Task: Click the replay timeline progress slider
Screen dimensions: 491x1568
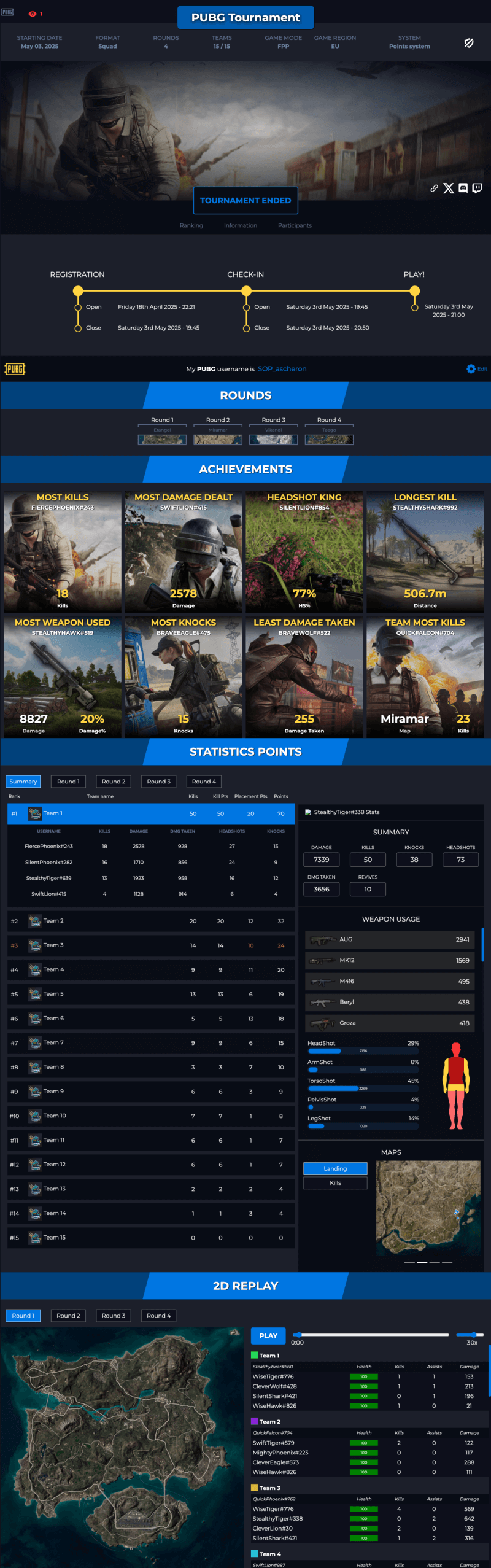Action: coord(371,1335)
